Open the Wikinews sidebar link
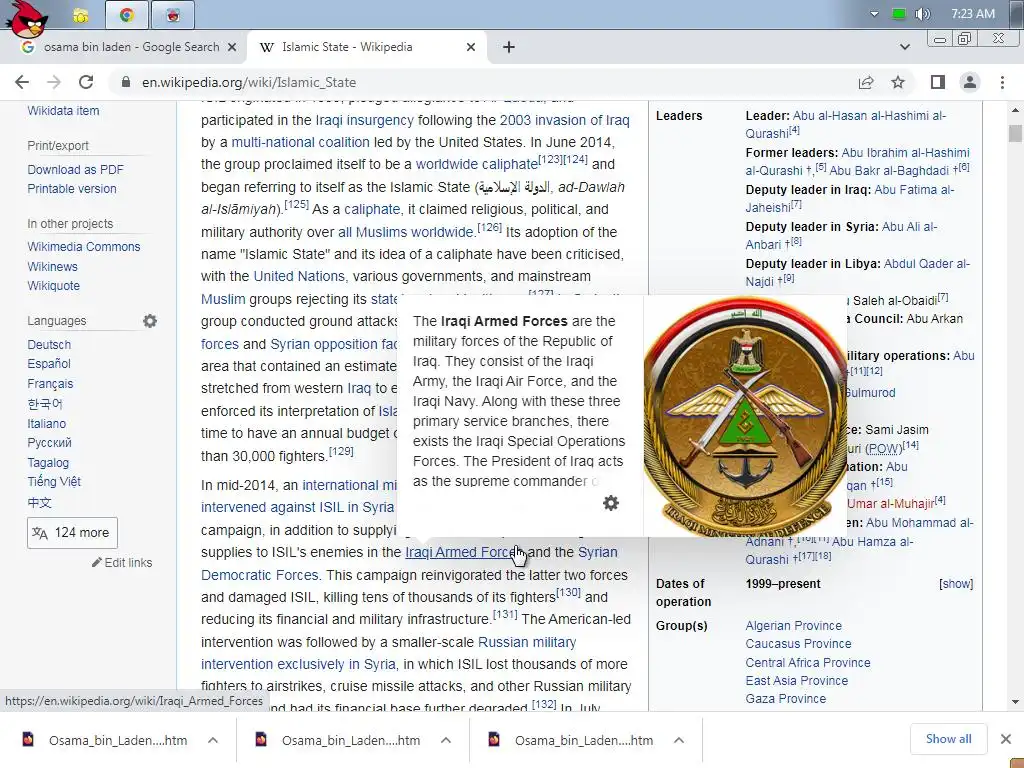This screenshot has width=1024, height=768. (52, 266)
